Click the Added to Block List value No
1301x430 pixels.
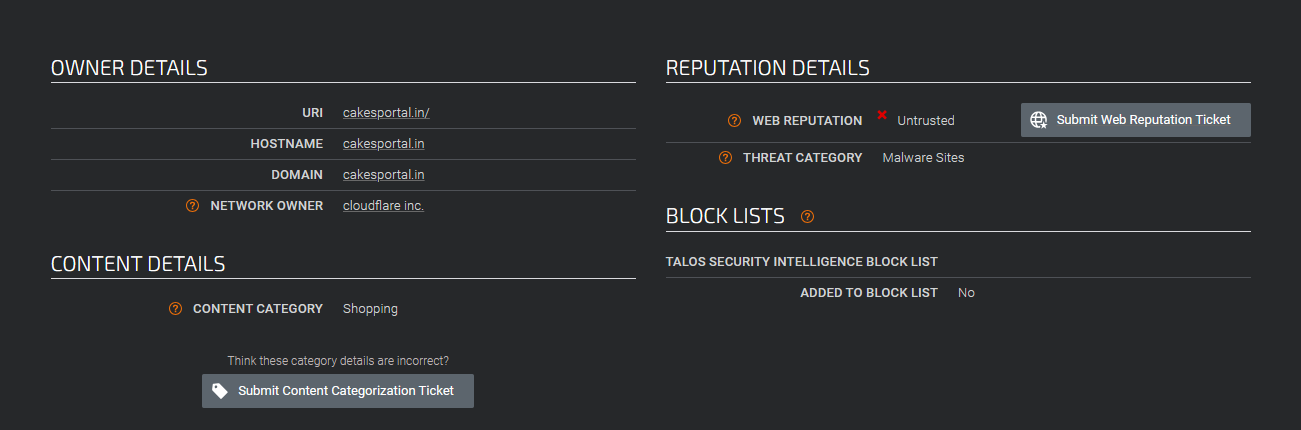tap(966, 293)
